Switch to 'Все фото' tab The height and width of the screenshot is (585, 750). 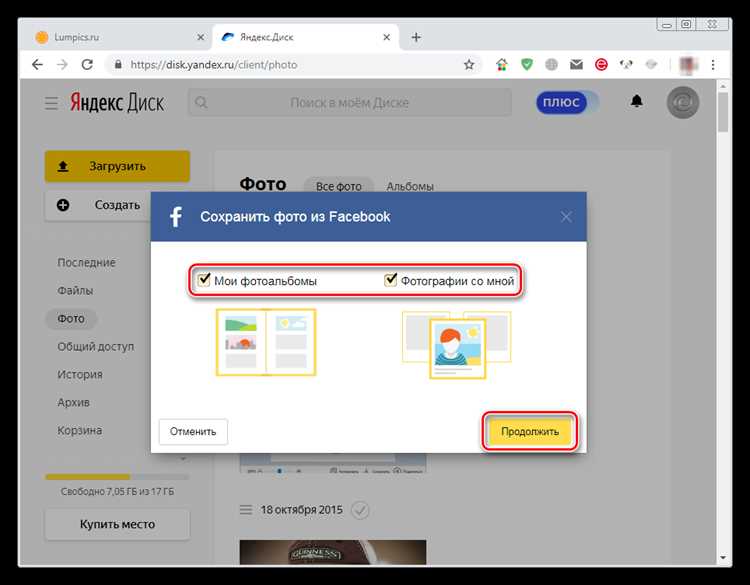click(x=339, y=186)
